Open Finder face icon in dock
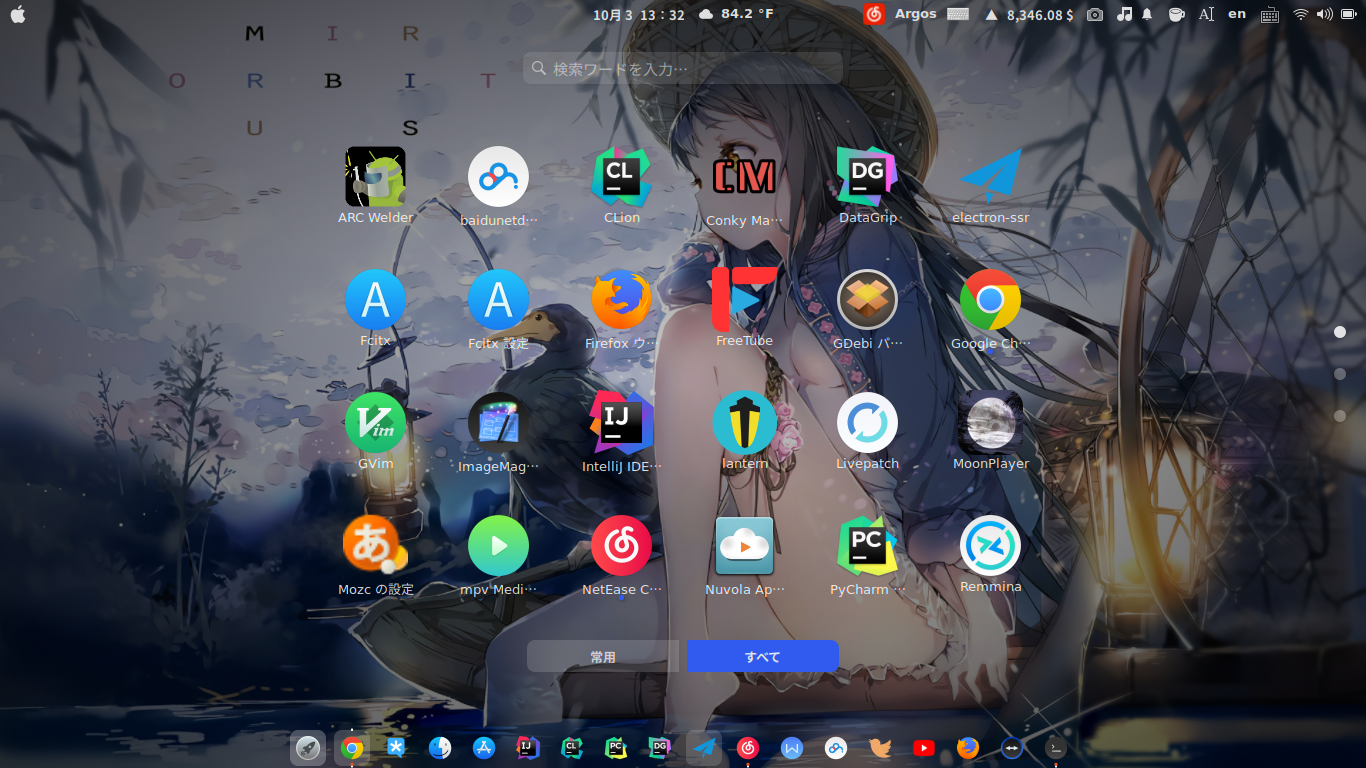 pyautogui.click(x=440, y=747)
